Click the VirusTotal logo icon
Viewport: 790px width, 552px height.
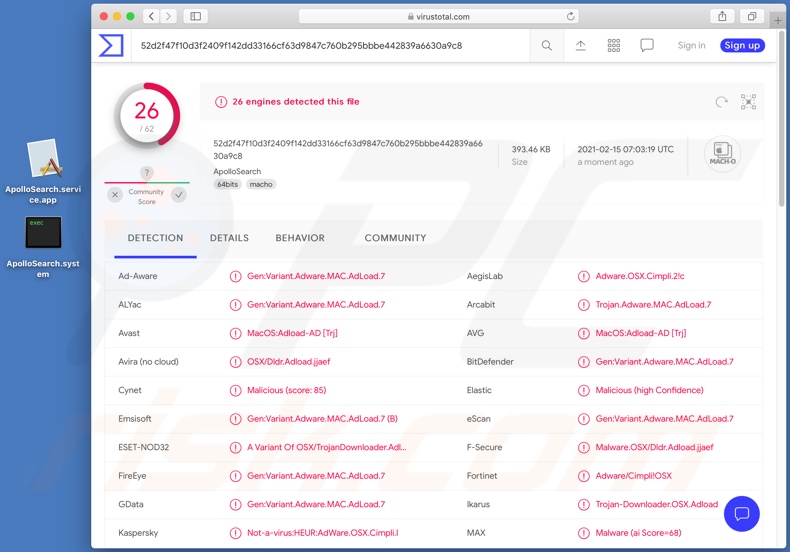click(x=110, y=45)
